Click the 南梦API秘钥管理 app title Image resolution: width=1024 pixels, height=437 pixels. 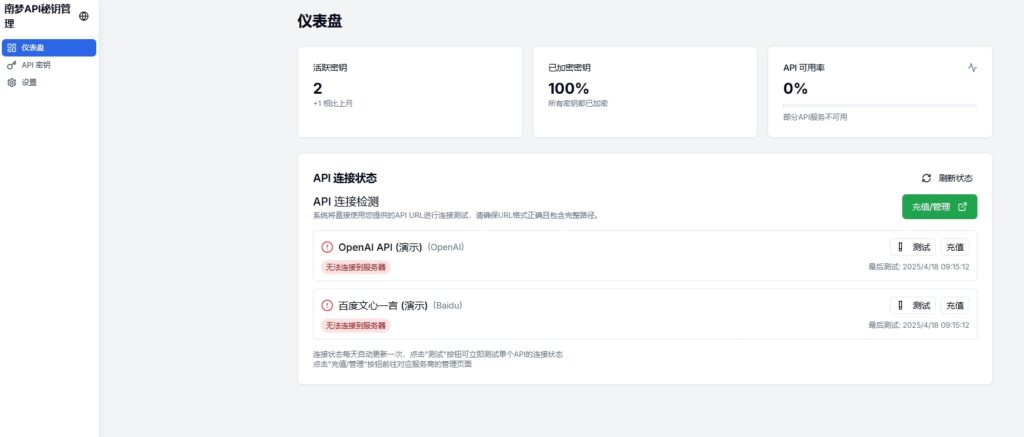(x=37, y=16)
